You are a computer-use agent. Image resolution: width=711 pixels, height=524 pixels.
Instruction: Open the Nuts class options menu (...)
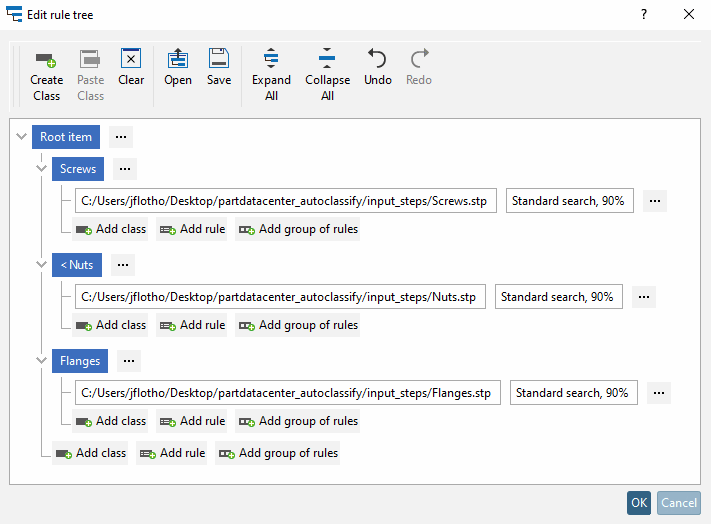[x=123, y=265]
